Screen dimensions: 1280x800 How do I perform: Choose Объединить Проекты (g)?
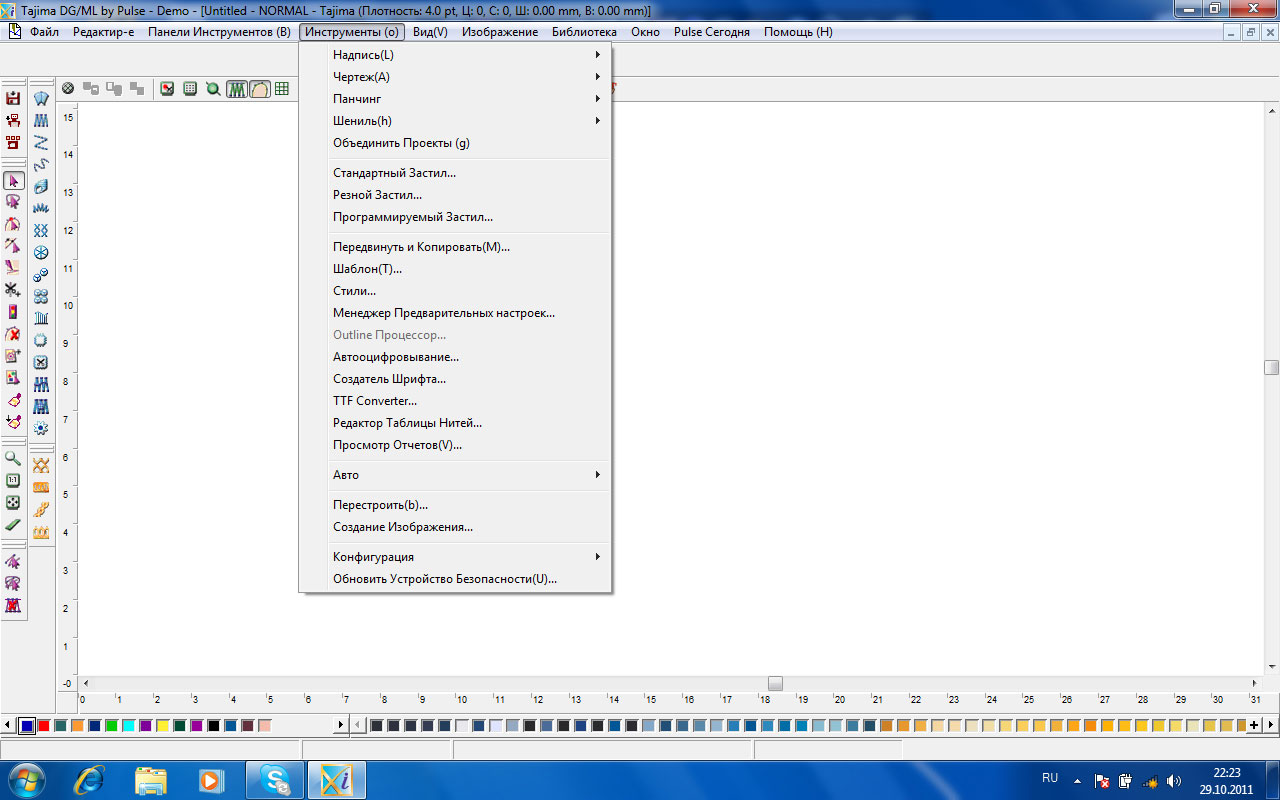pos(455,143)
